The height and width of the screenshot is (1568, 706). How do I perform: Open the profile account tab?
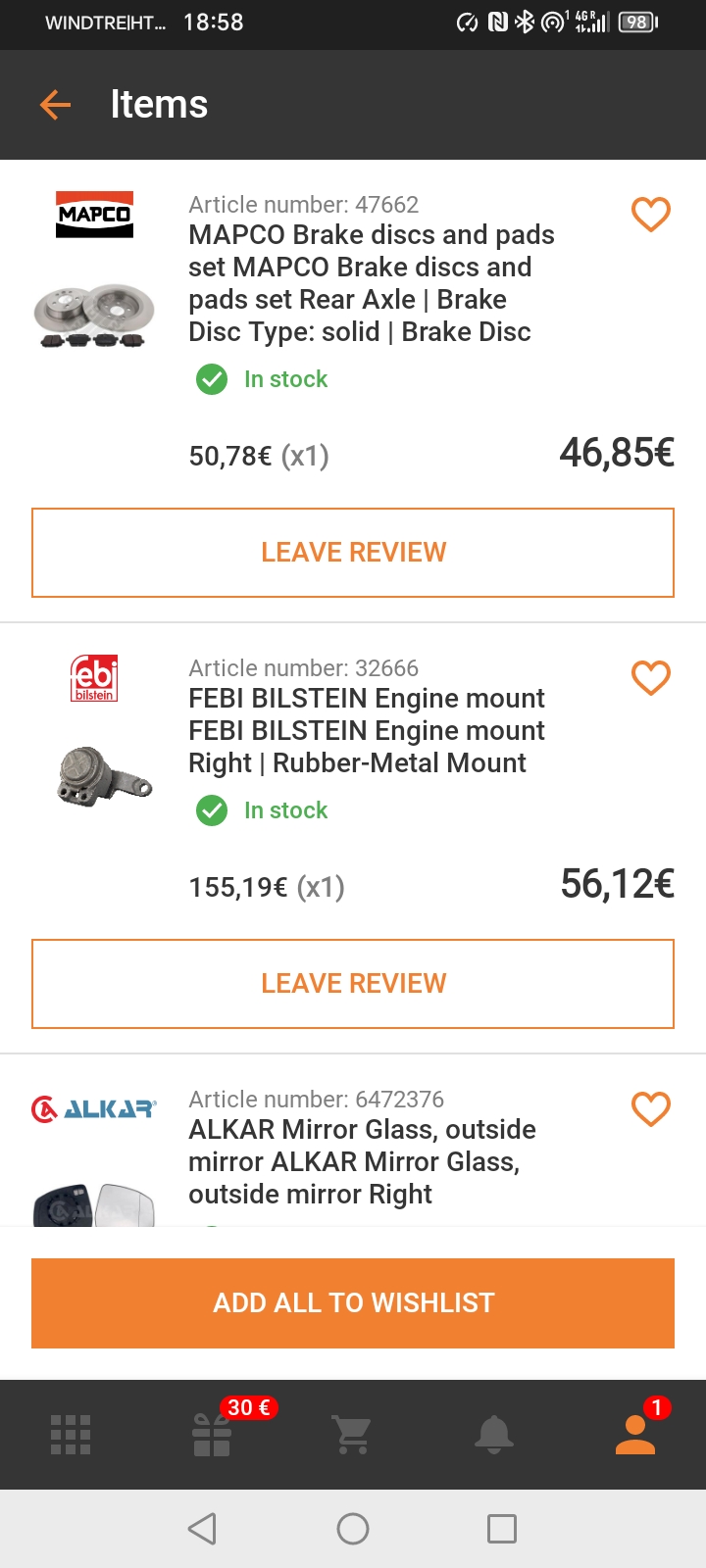coord(635,1435)
